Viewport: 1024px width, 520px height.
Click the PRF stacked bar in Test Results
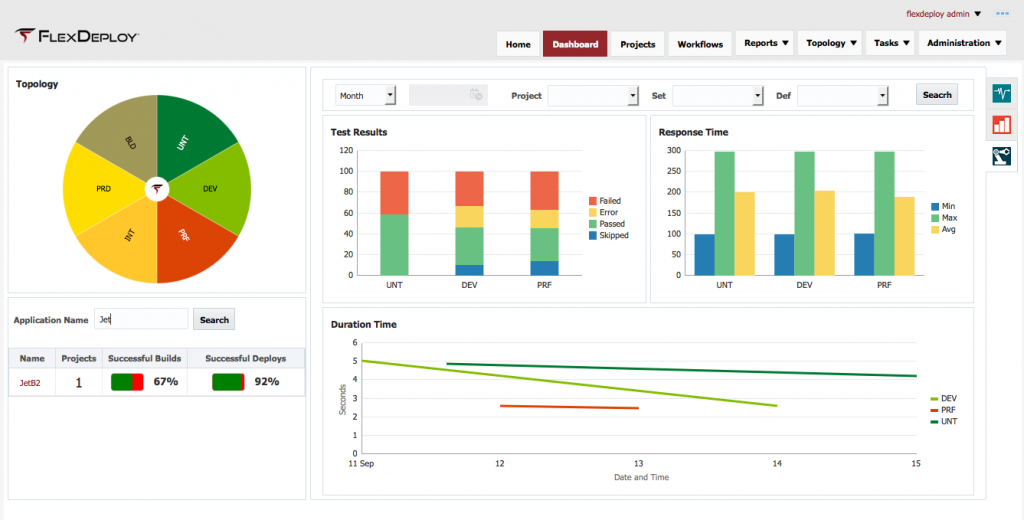[544, 223]
